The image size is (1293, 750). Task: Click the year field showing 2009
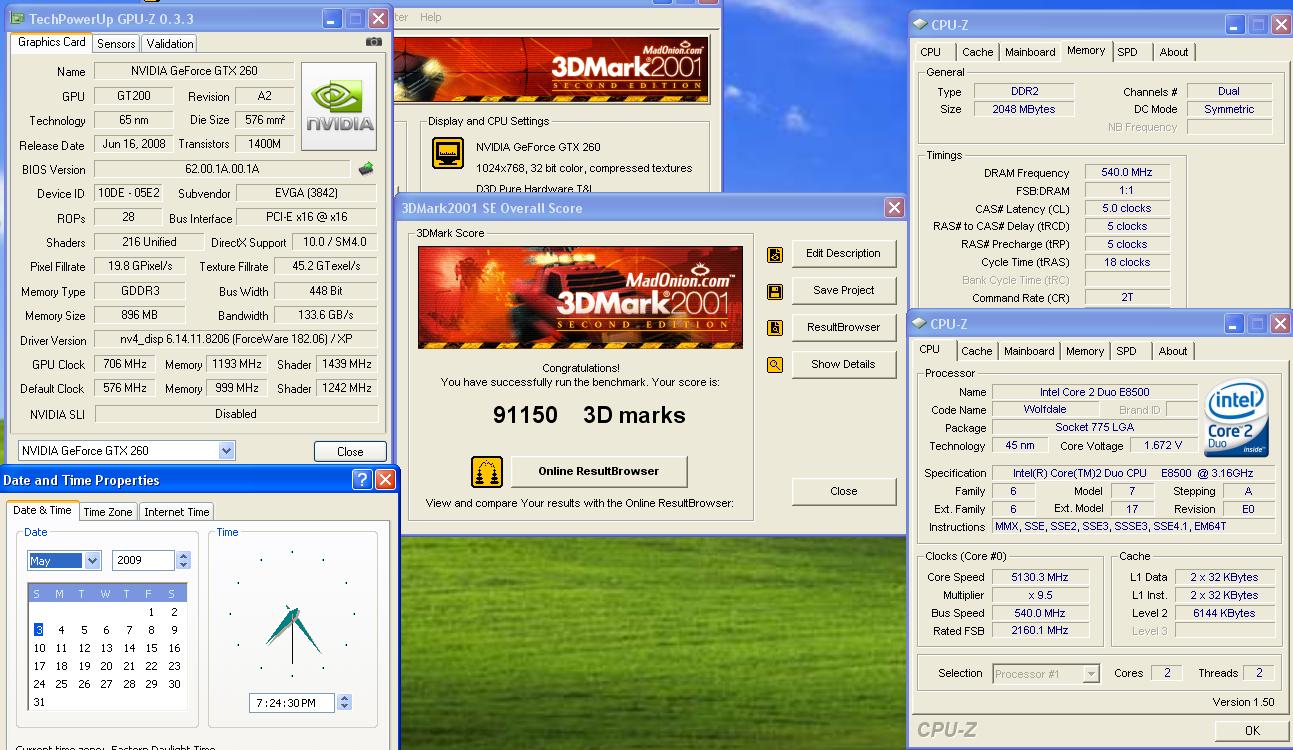point(144,561)
